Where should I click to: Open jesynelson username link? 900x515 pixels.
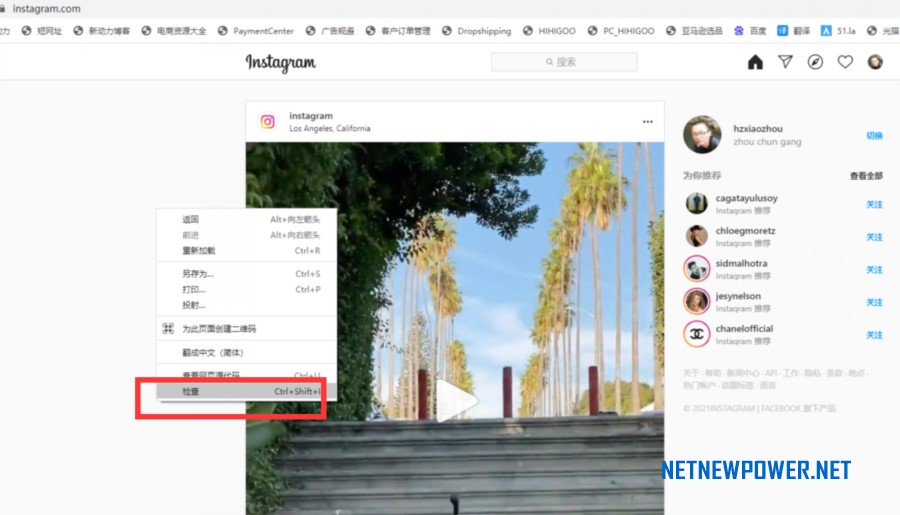[x=738, y=296]
